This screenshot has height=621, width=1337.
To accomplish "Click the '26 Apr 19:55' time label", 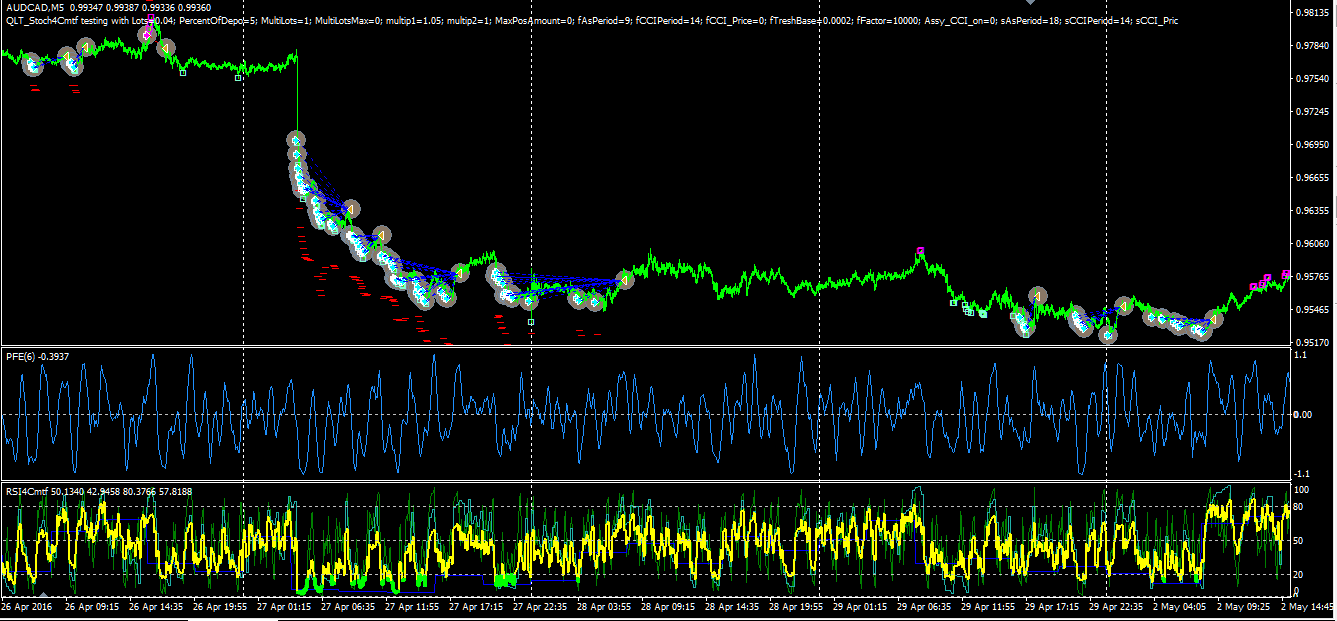I will [x=220, y=607].
